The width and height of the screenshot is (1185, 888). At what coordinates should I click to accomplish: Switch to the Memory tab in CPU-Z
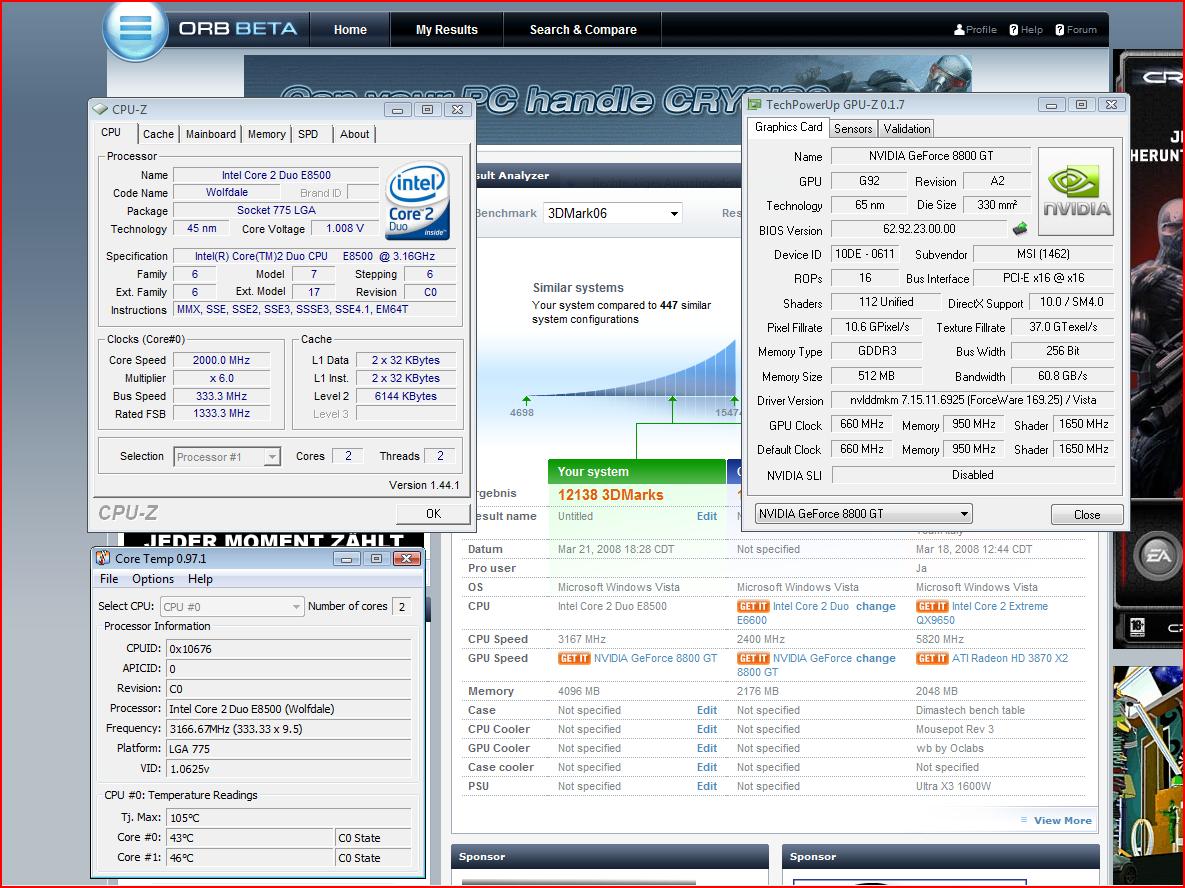[267, 134]
